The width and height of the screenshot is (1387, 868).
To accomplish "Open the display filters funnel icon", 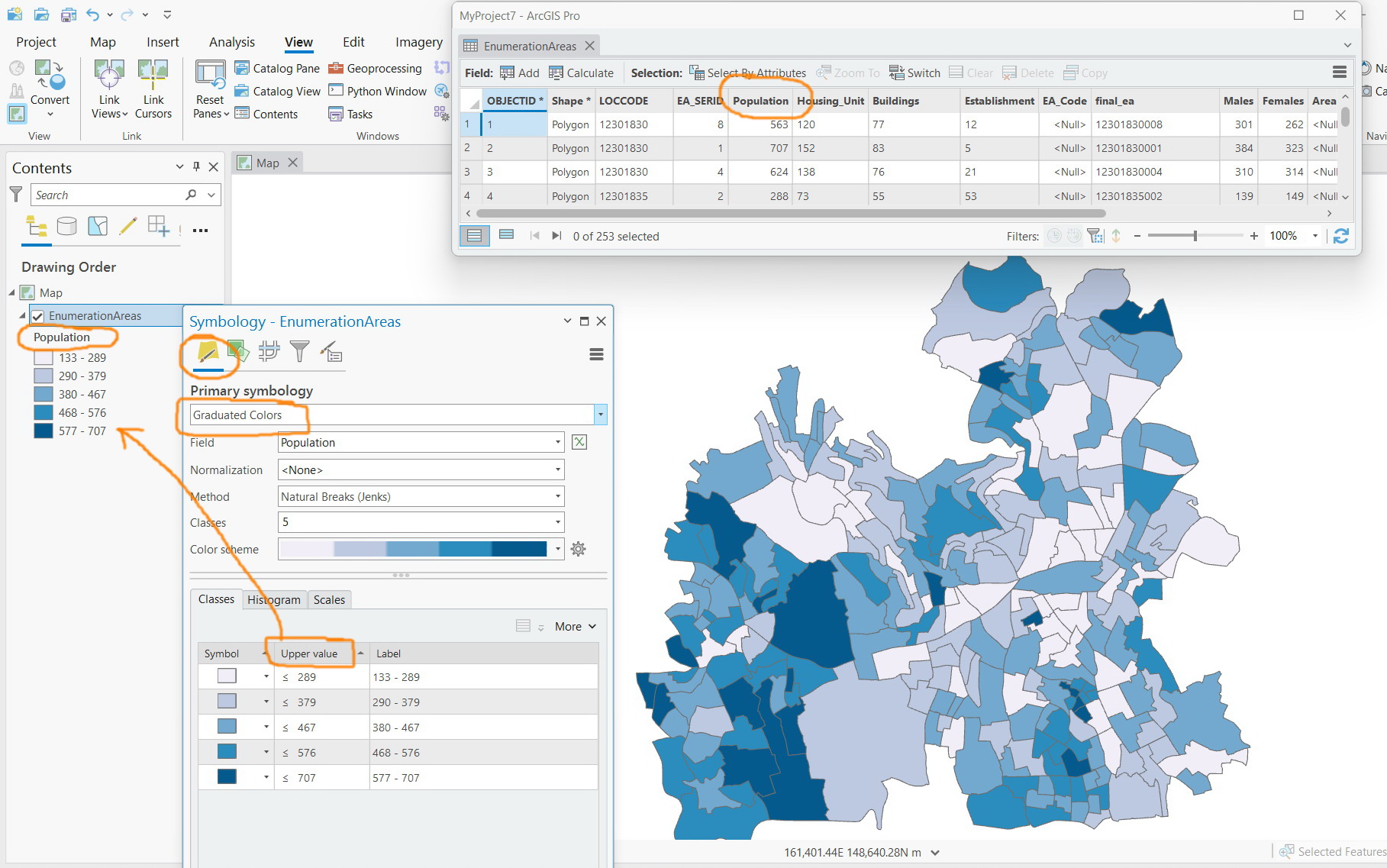I will pos(299,351).
